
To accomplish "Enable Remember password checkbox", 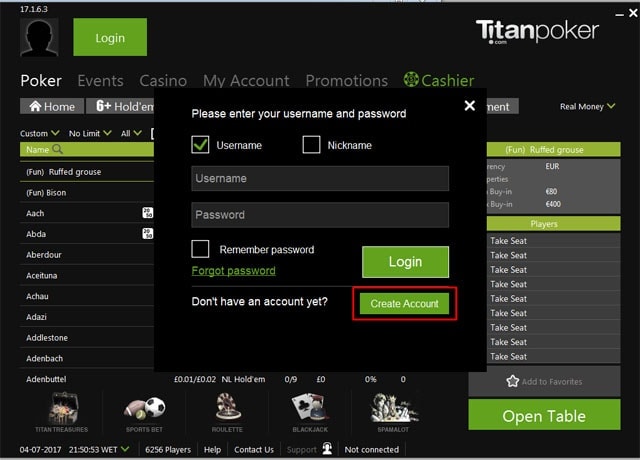I will tap(200, 249).
